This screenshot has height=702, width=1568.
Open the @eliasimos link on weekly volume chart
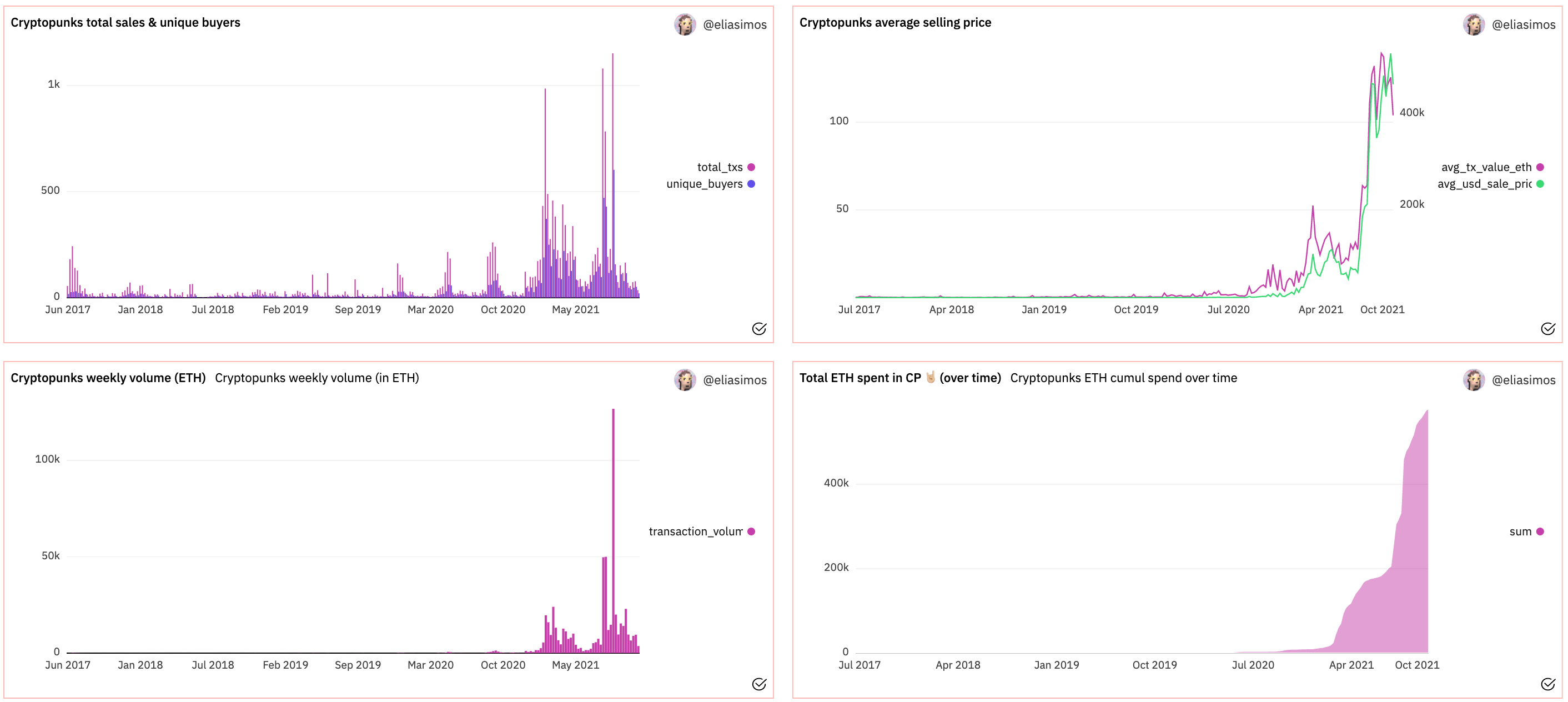coord(734,380)
